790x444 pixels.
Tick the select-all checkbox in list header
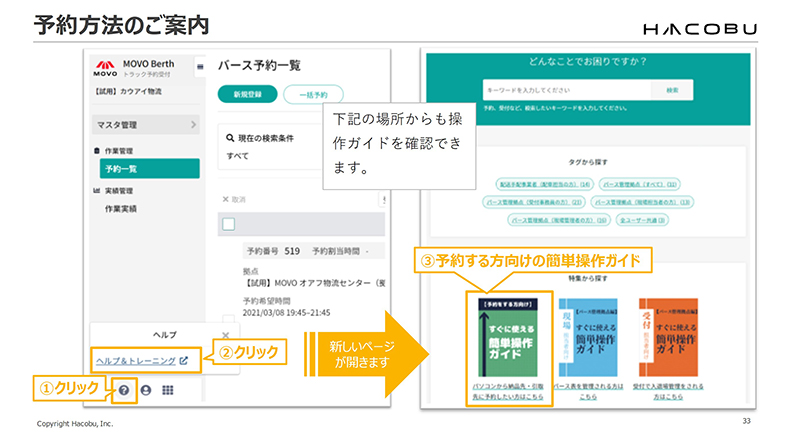[228, 224]
